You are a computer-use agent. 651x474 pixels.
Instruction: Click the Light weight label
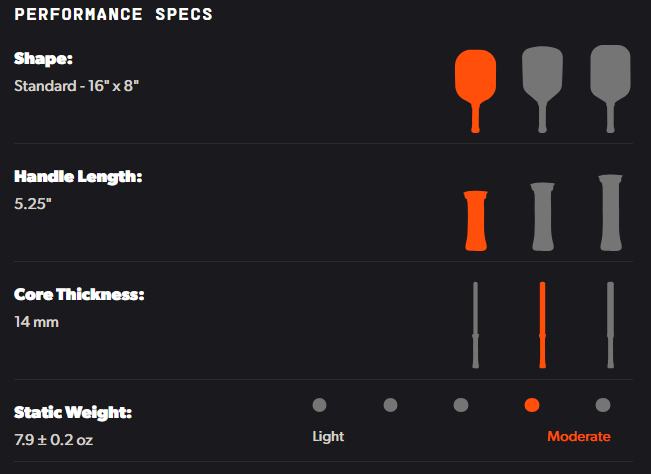(x=328, y=437)
